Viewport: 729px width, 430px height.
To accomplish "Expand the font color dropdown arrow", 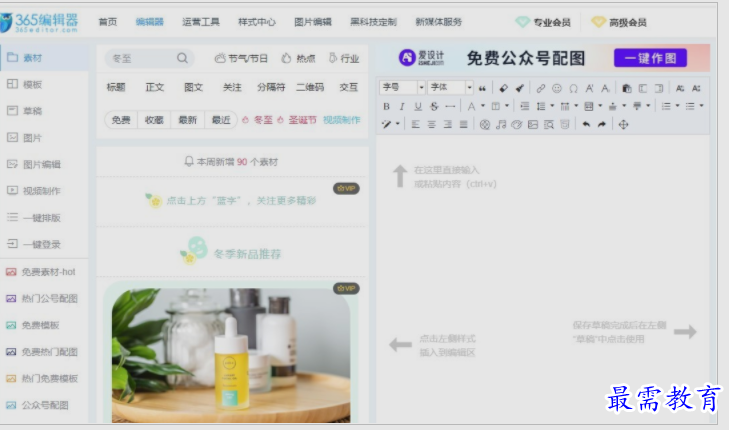I will point(483,106).
